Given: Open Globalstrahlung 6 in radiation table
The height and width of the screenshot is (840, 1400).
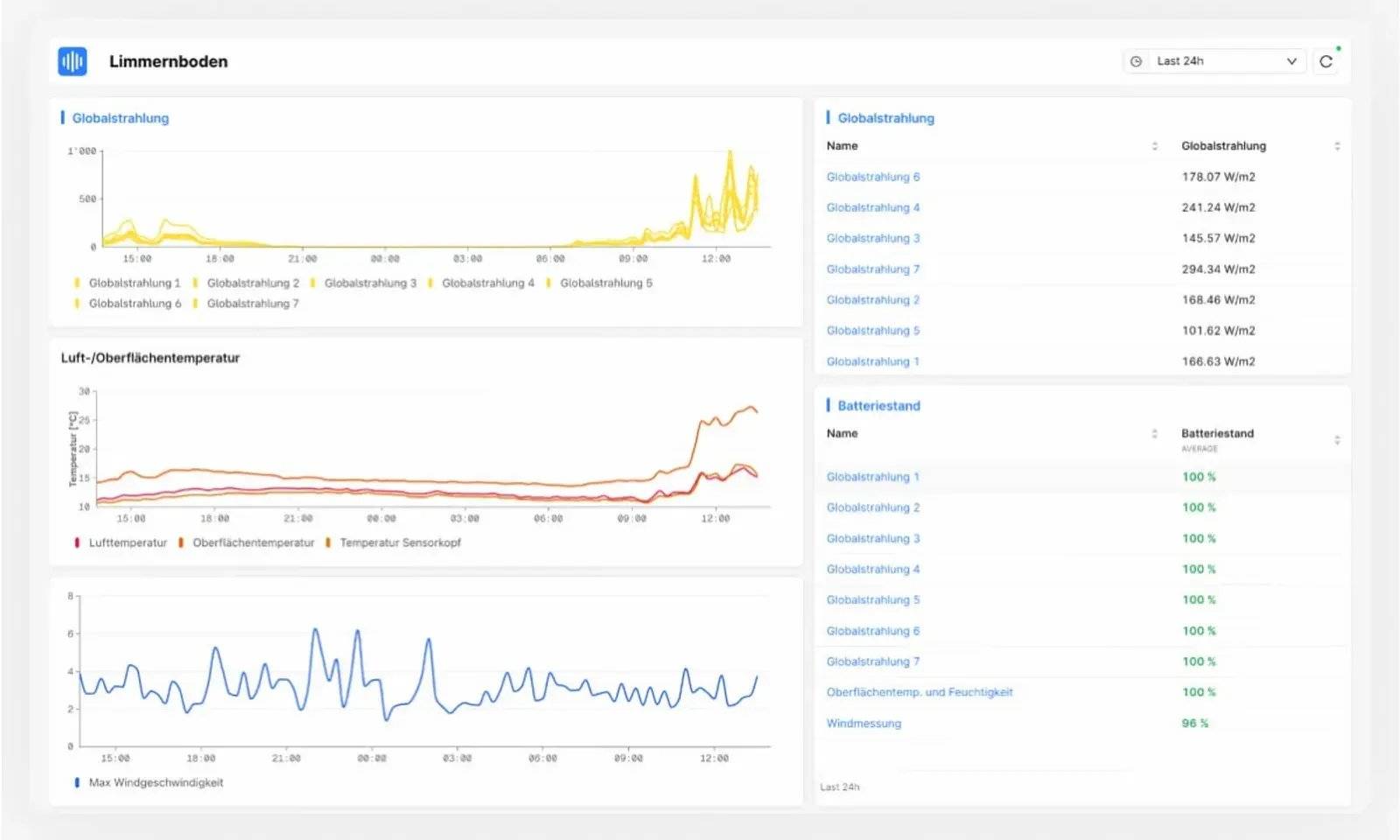Looking at the screenshot, I should click(x=873, y=177).
